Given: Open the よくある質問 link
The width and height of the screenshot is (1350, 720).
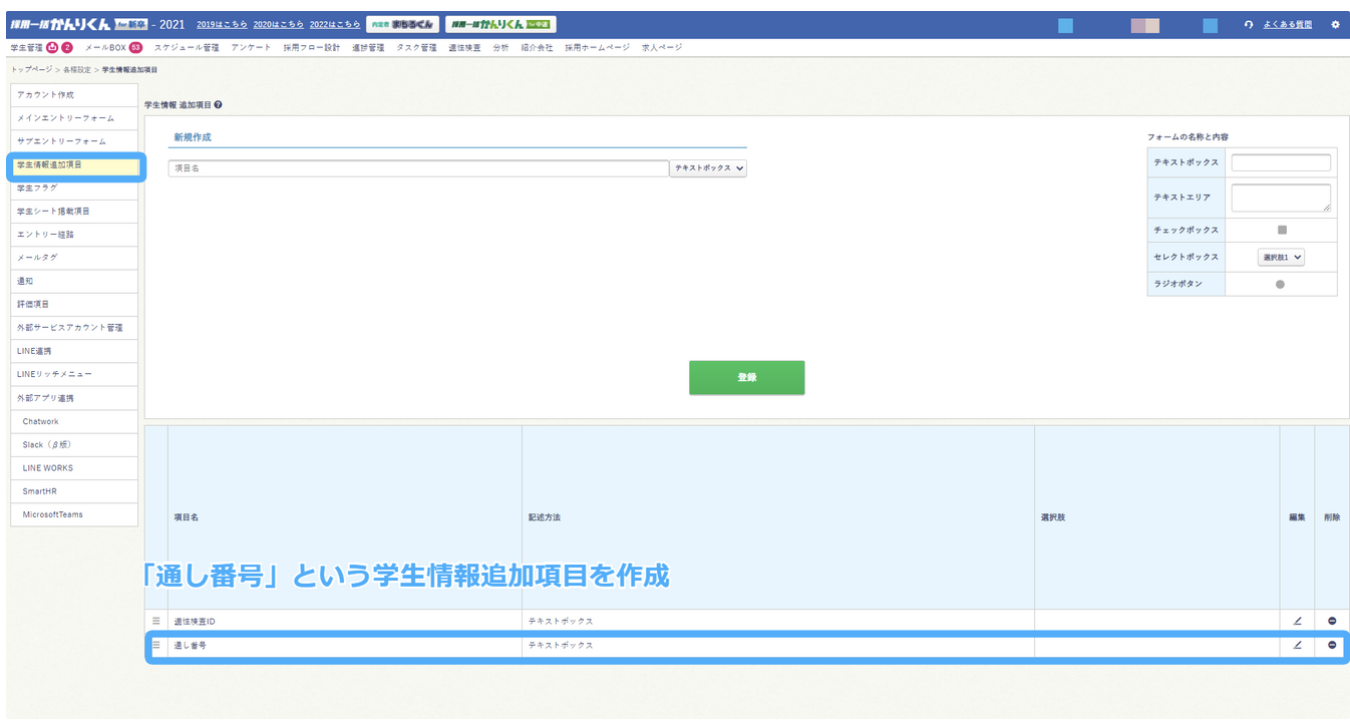Looking at the screenshot, I should tap(1287, 25).
